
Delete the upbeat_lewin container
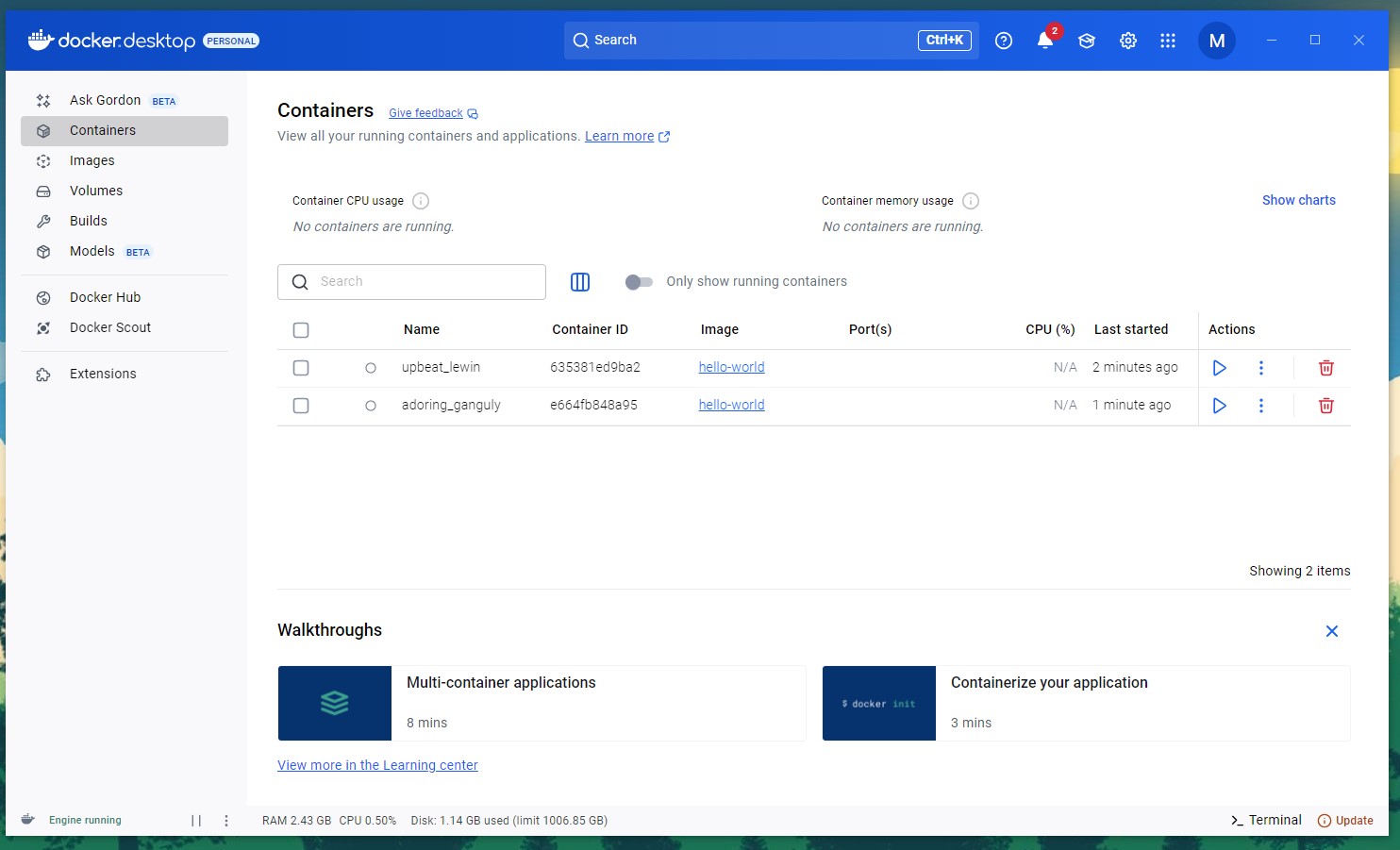(1326, 368)
